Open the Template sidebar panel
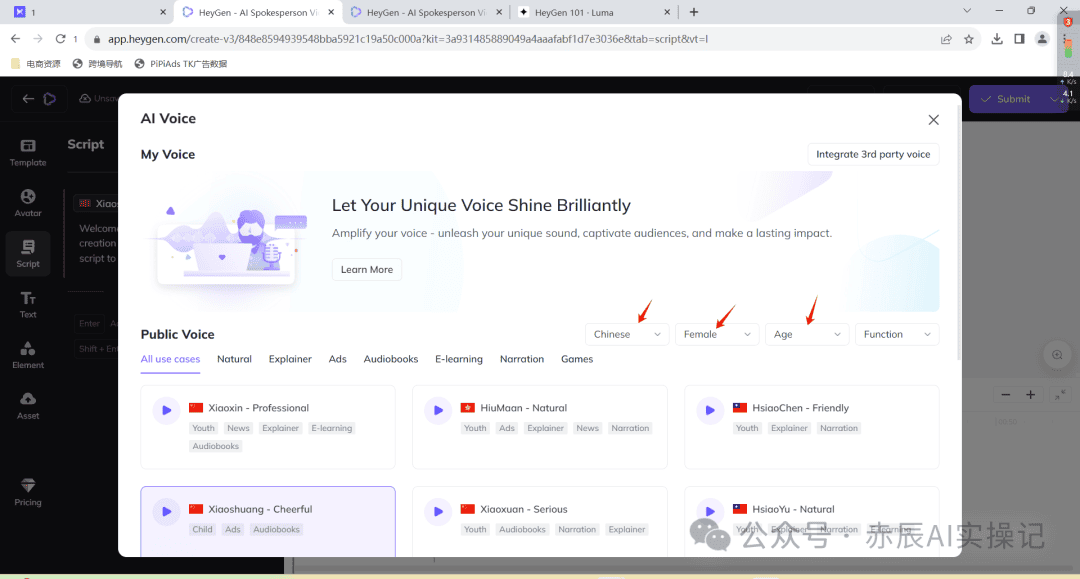The image size is (1080, 579). (x=28, y=152)
